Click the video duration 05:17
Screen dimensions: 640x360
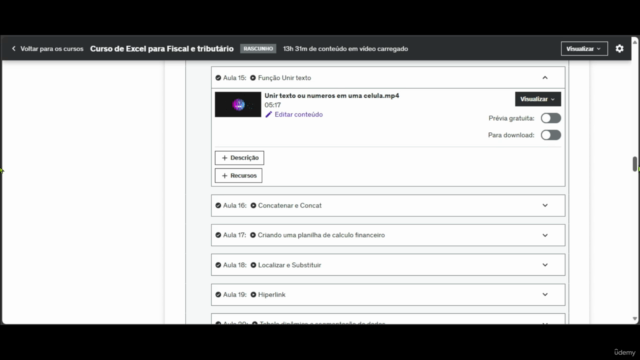(272, 105)
